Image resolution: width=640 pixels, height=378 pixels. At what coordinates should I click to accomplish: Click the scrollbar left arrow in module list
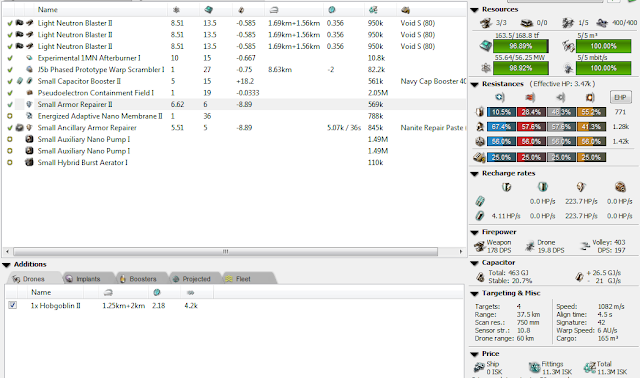click(7, 251)
